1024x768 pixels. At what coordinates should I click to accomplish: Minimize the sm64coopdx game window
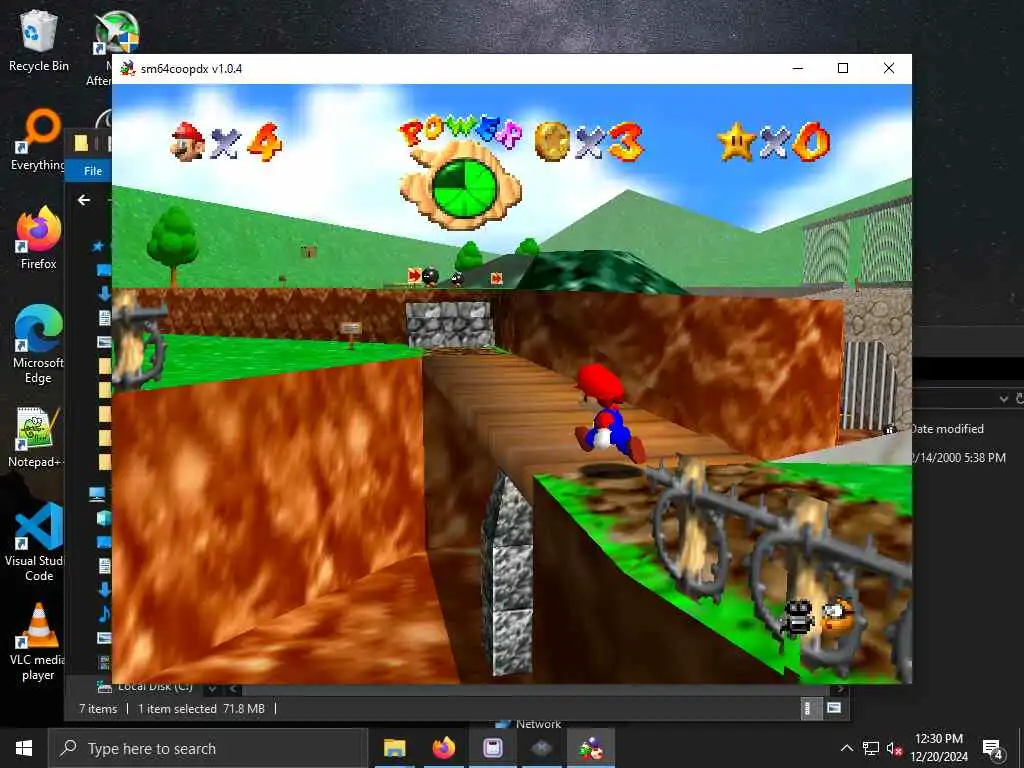point(798,68)
